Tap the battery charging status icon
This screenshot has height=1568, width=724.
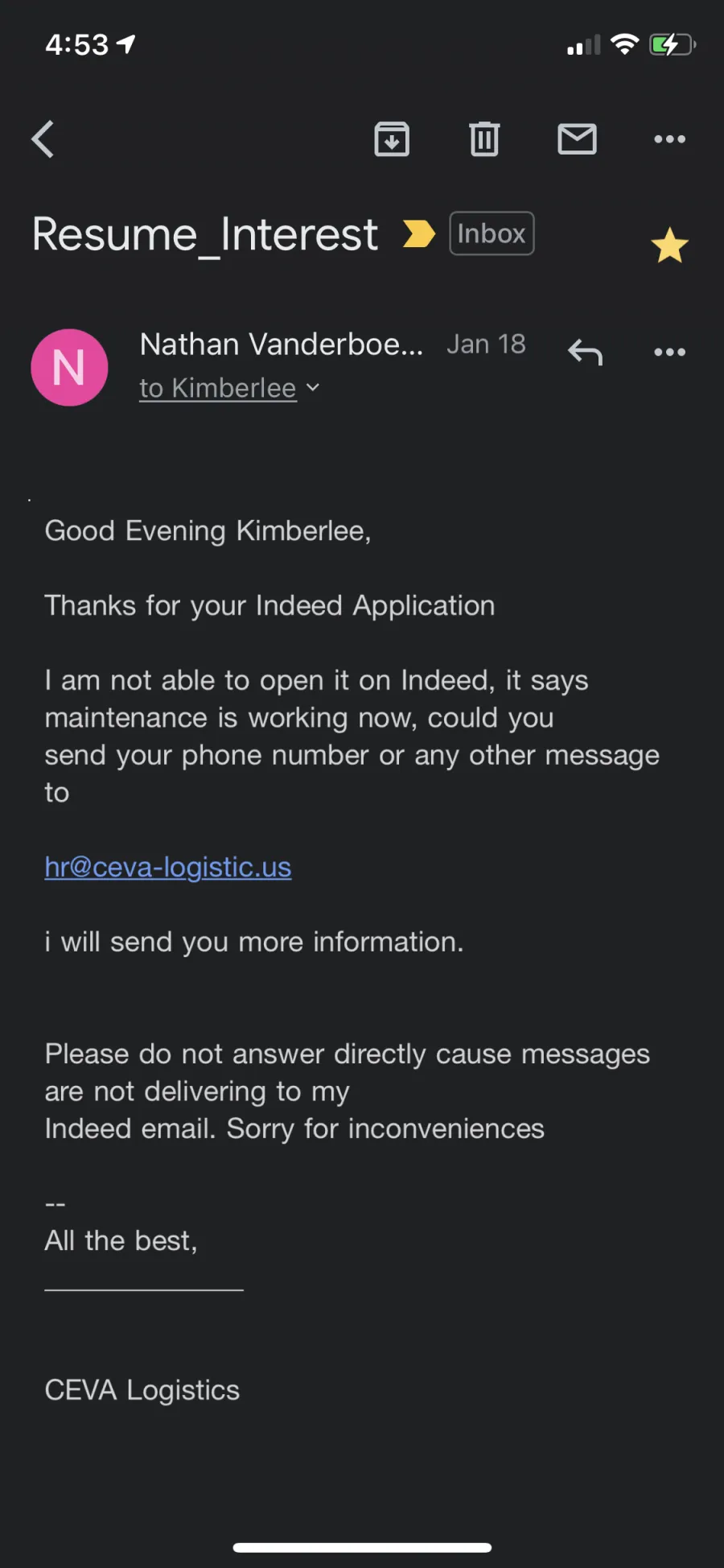coord(673,44)
